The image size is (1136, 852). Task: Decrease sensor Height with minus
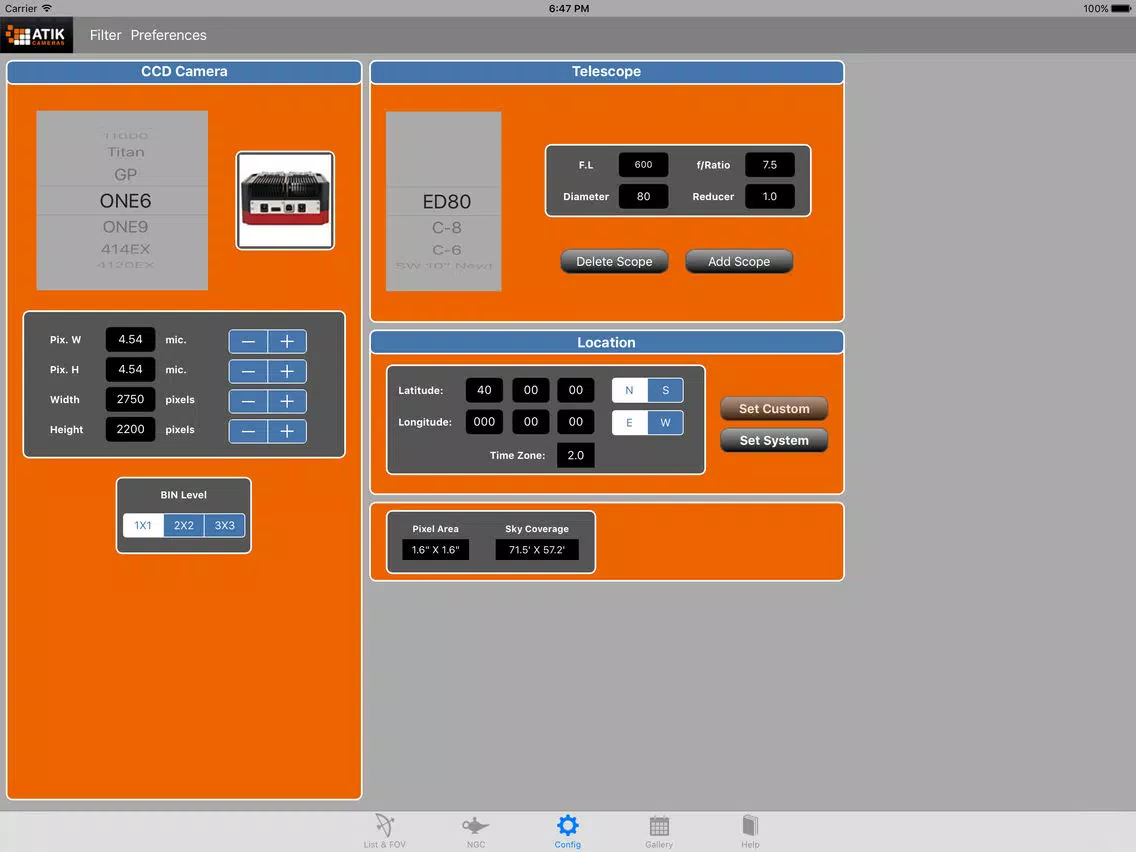tap(248, 432)
